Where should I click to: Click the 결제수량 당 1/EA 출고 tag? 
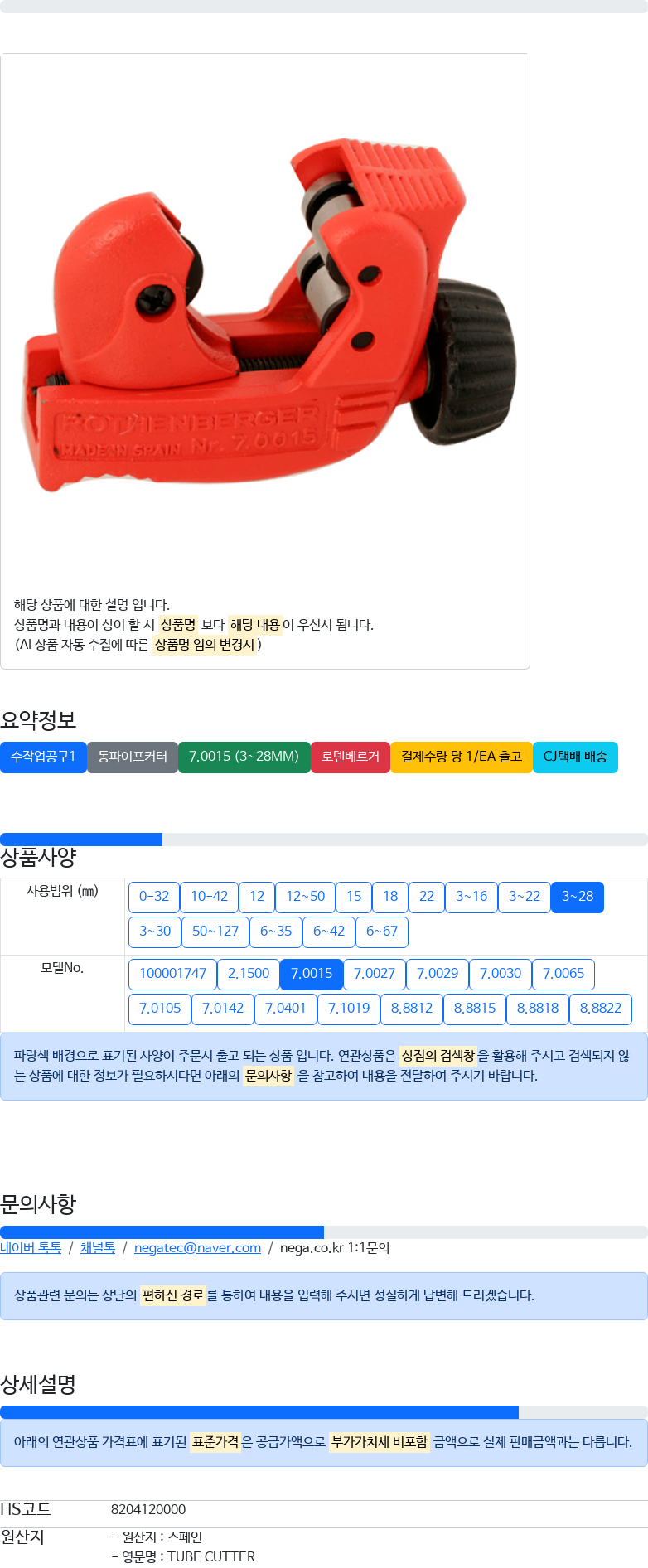462,757
